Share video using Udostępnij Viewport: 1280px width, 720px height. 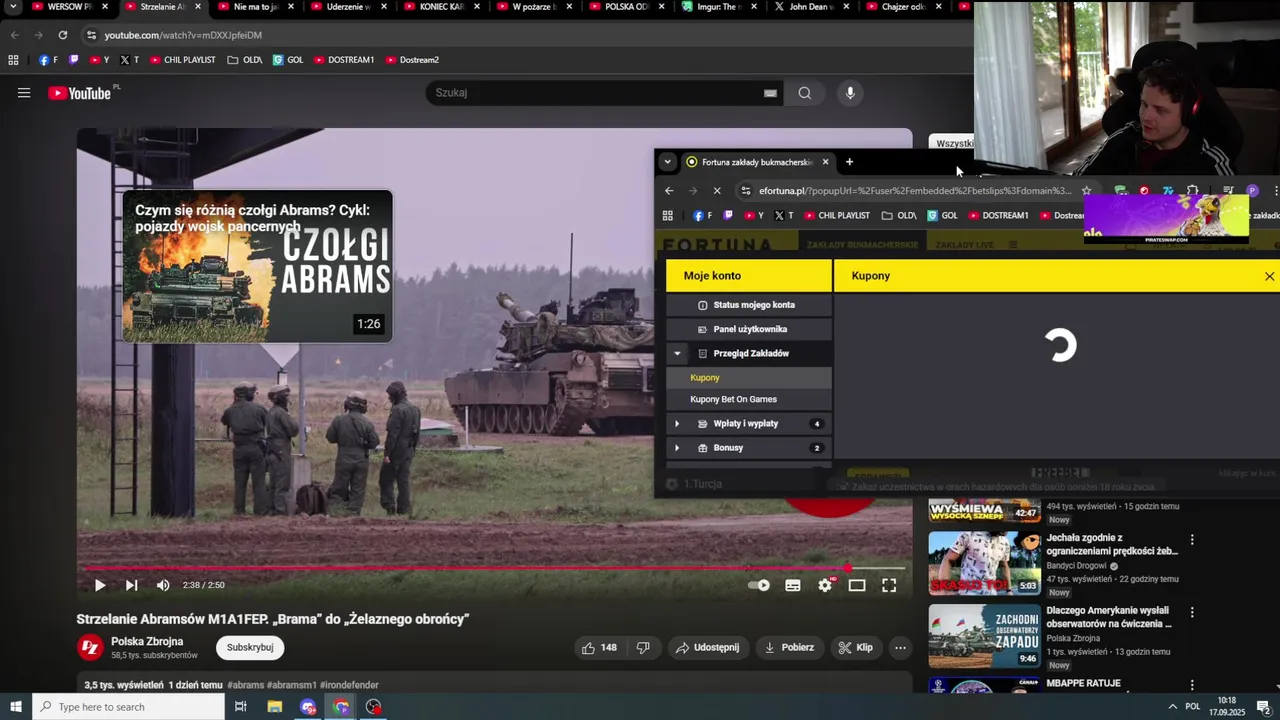tap(708, 647)
